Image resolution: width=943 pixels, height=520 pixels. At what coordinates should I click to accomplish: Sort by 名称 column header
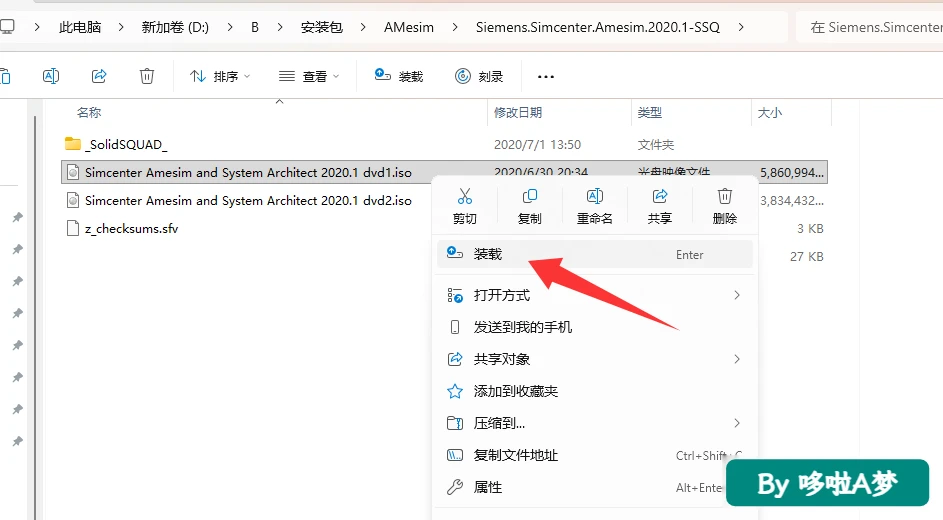[x=89, y=112]
